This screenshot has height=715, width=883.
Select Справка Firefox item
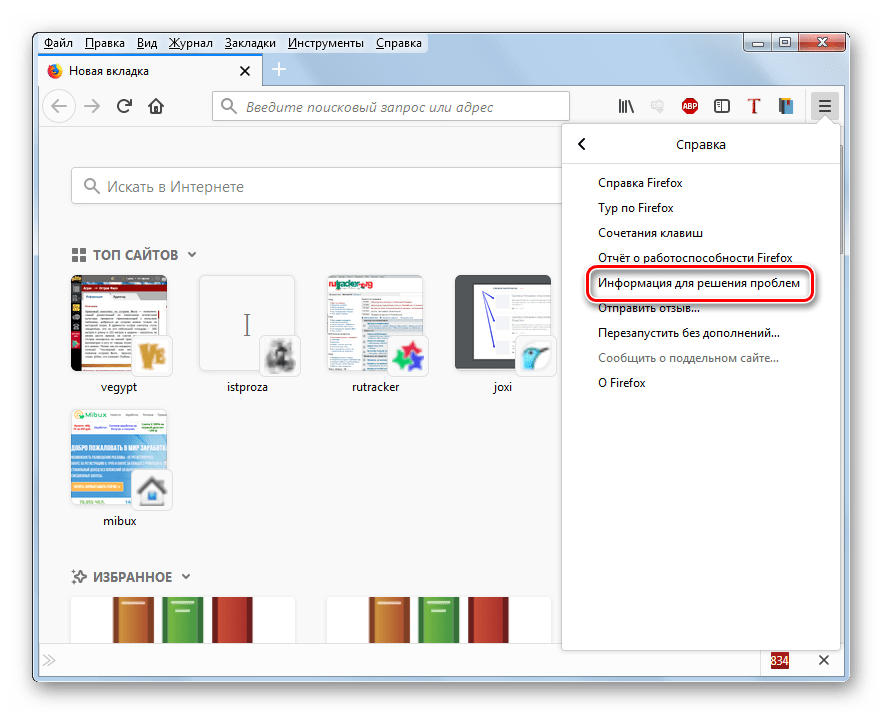[701, 182]
